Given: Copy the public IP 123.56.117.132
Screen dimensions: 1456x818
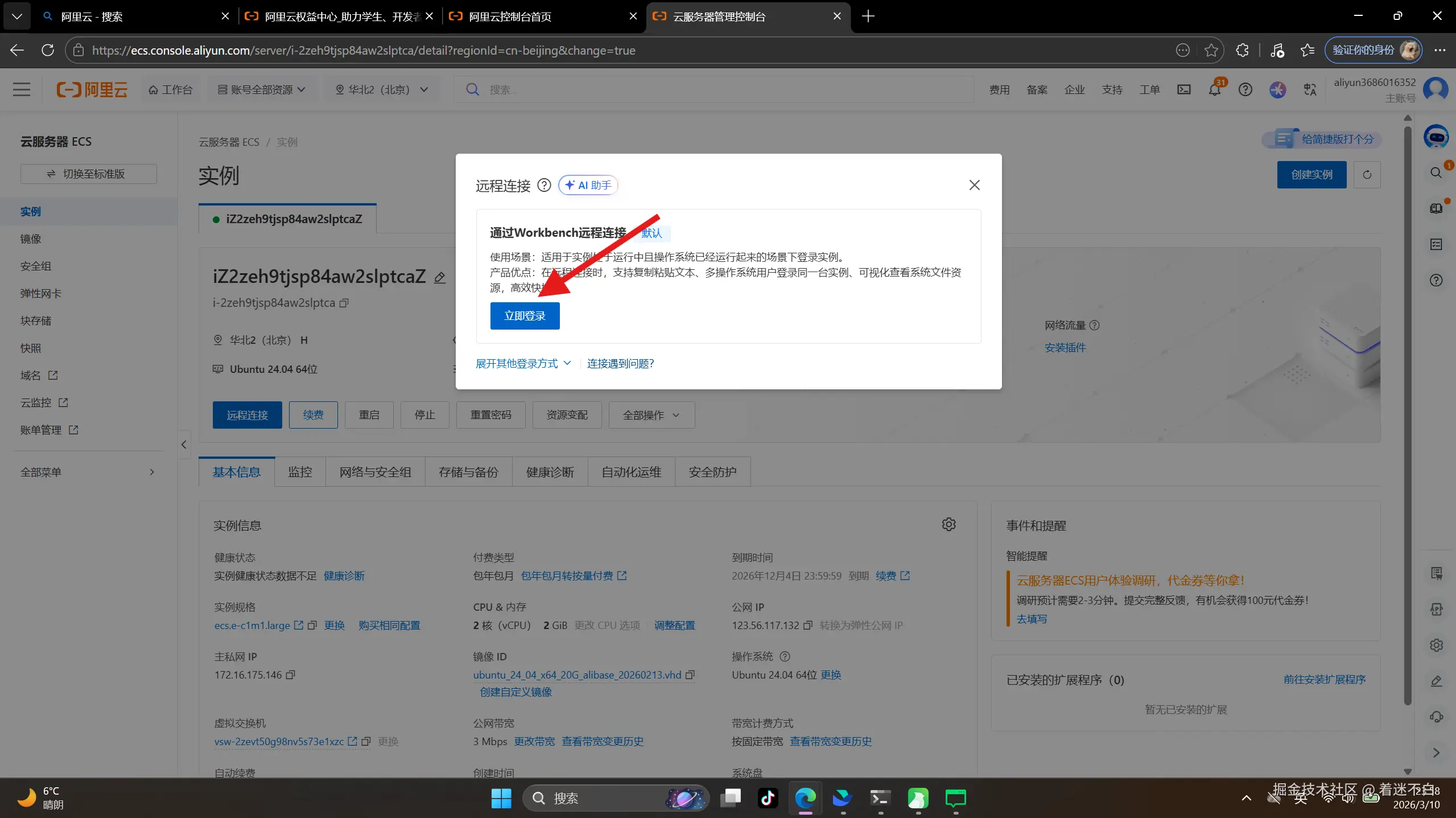Looking at the screenshot, I should tap(808, 626).
